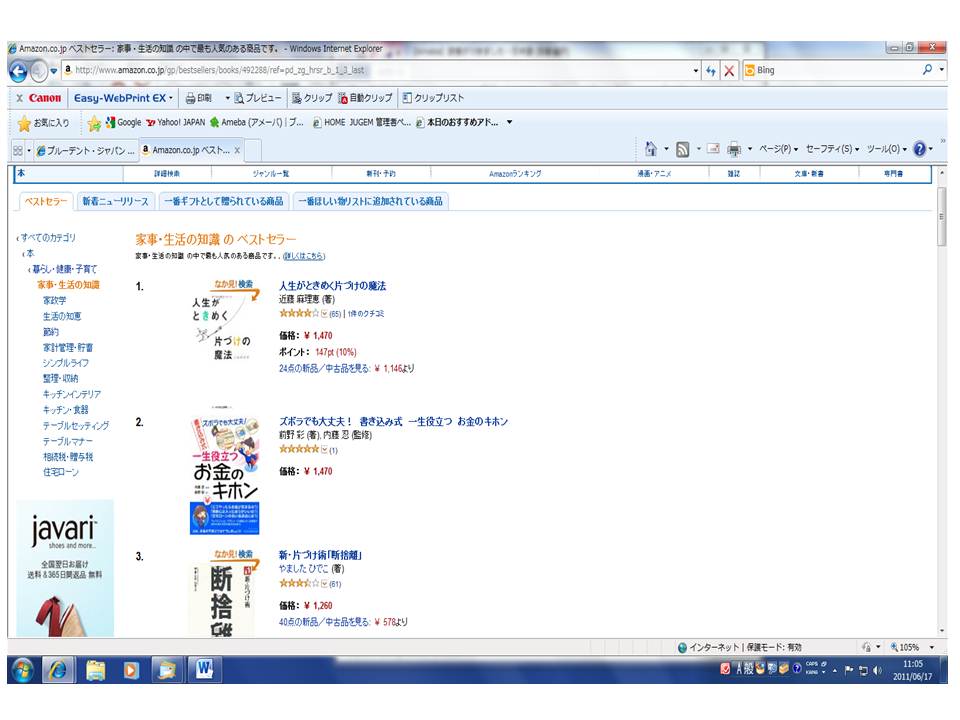Click the Print printer icon in command bar
The image size is (960, 720).
pos(733,149)
